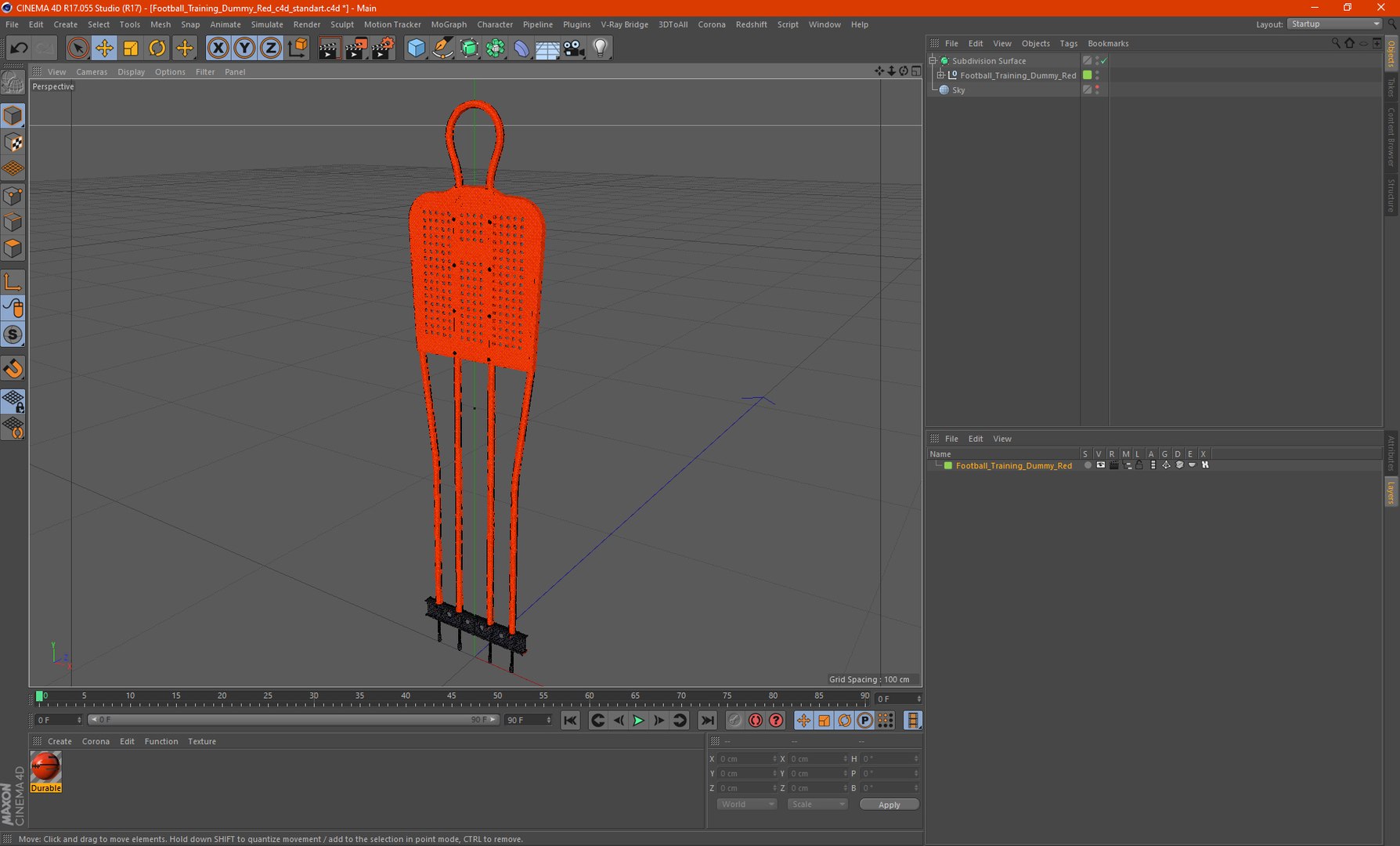Select the Move tool in top toolbar

coord(104,49)
